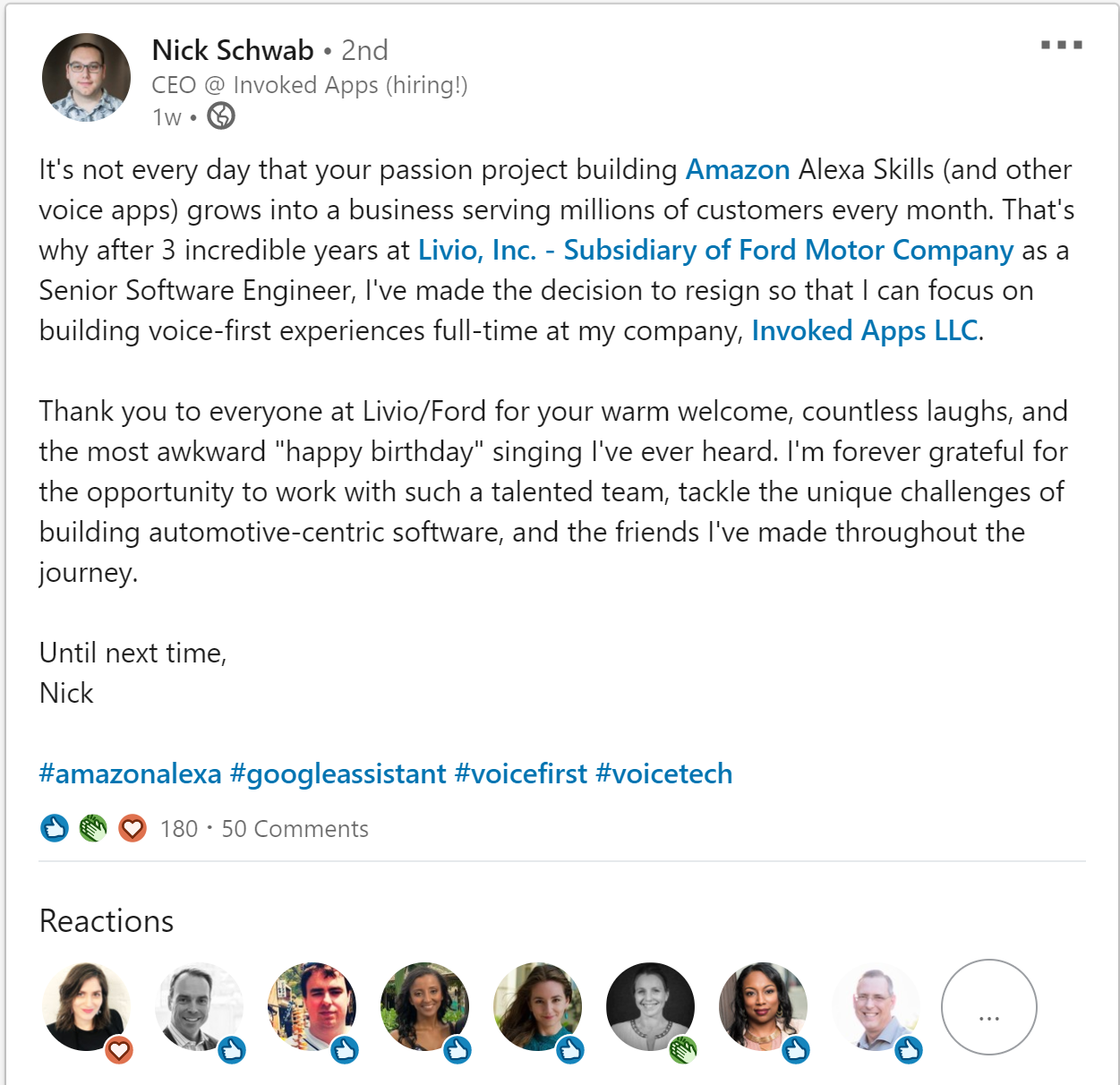Open the Livio, Inc. Ford subsidiary link
The width and height of the screenshot is (1120, 1085).
coord(715,251)
